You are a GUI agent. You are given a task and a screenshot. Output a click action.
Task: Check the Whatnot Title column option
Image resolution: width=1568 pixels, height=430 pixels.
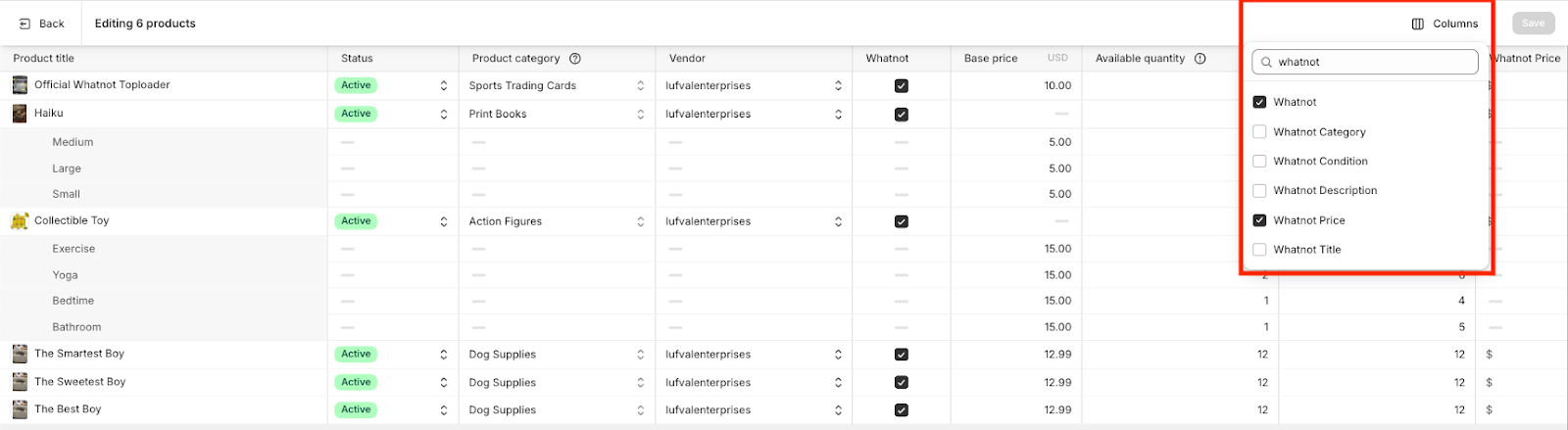pos(1259,250)
